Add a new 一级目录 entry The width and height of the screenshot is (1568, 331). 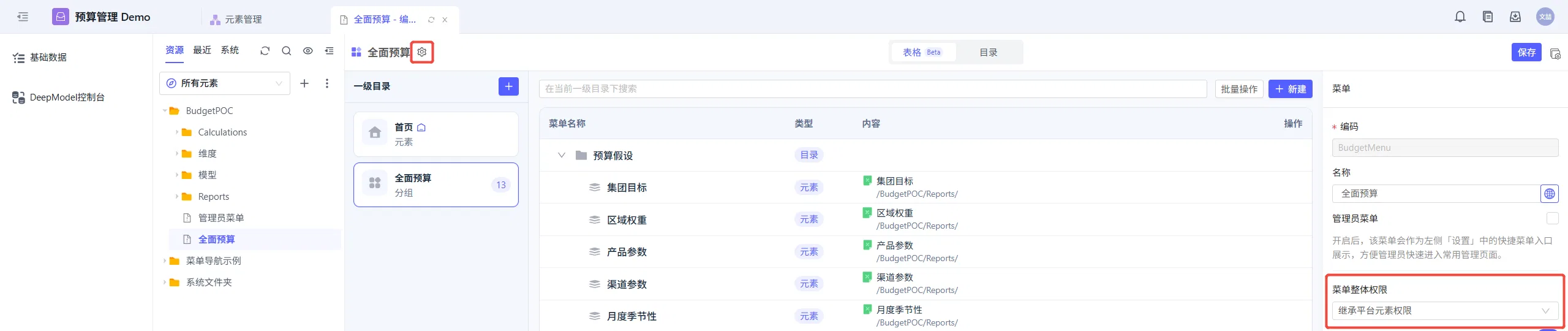(508, 86)
